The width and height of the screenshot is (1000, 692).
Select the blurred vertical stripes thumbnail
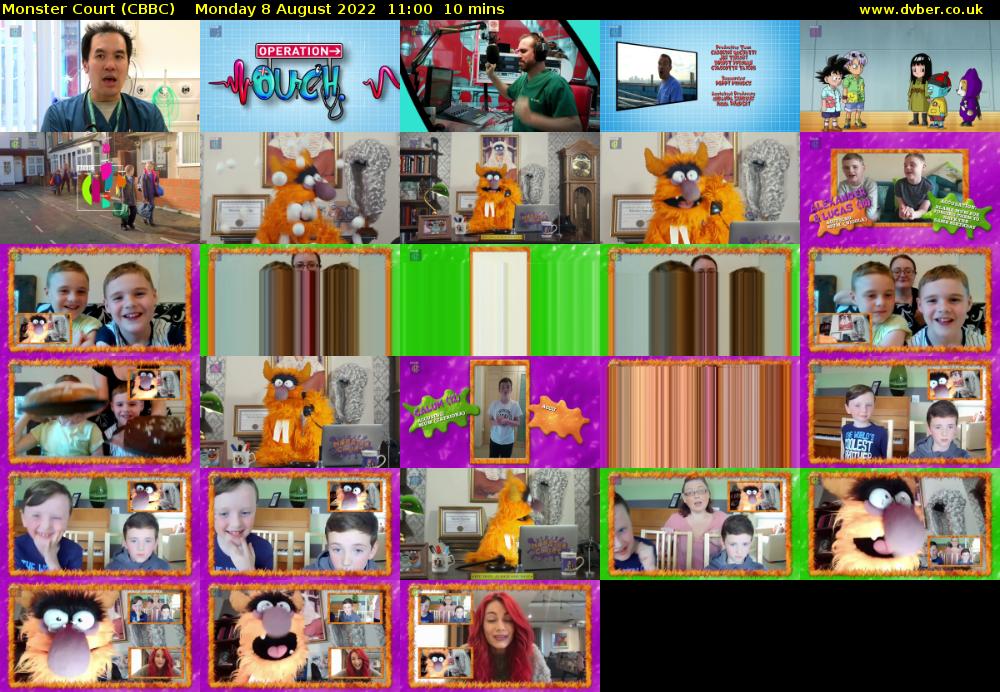tap(700, 412)
